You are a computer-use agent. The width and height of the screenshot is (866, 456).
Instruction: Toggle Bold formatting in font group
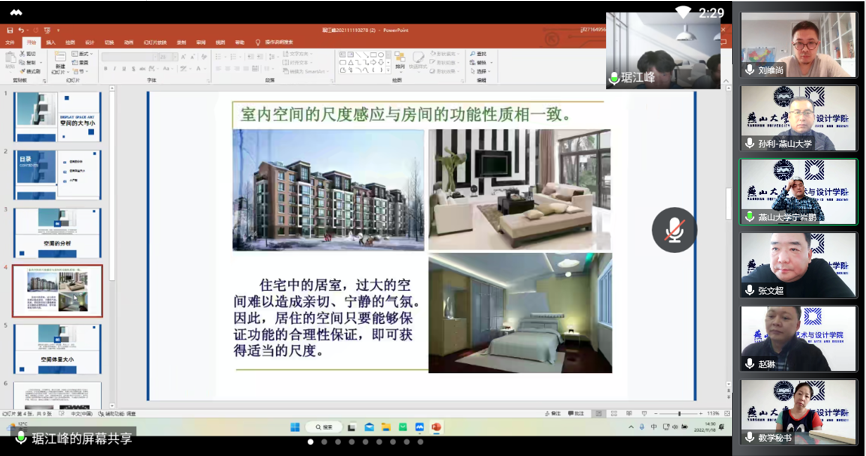104,69
